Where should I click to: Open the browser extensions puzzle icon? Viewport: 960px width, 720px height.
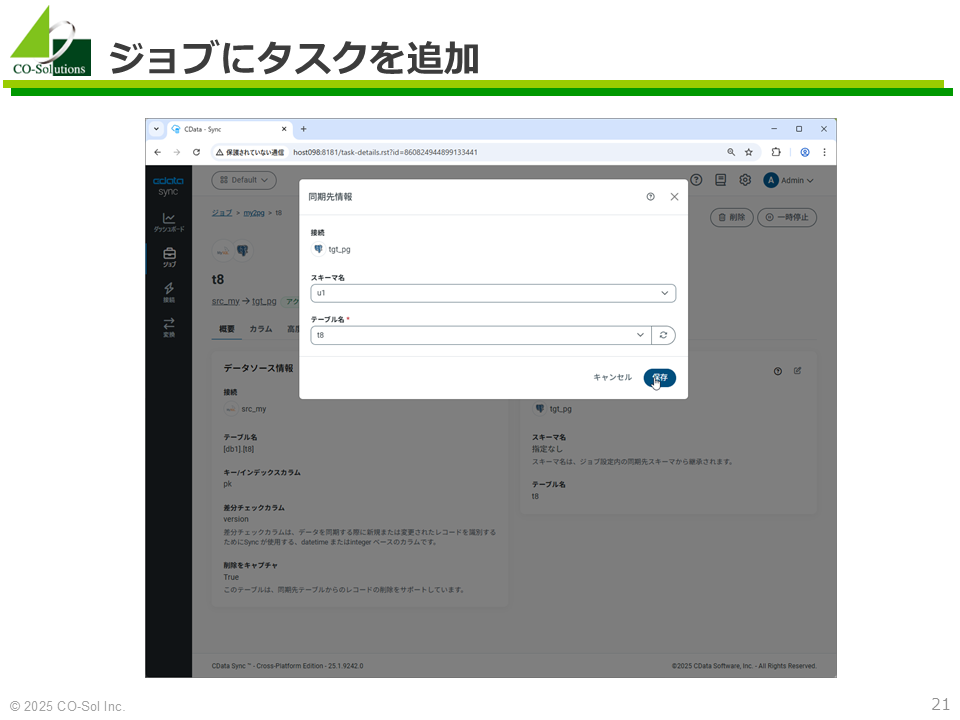click(776, 152)
